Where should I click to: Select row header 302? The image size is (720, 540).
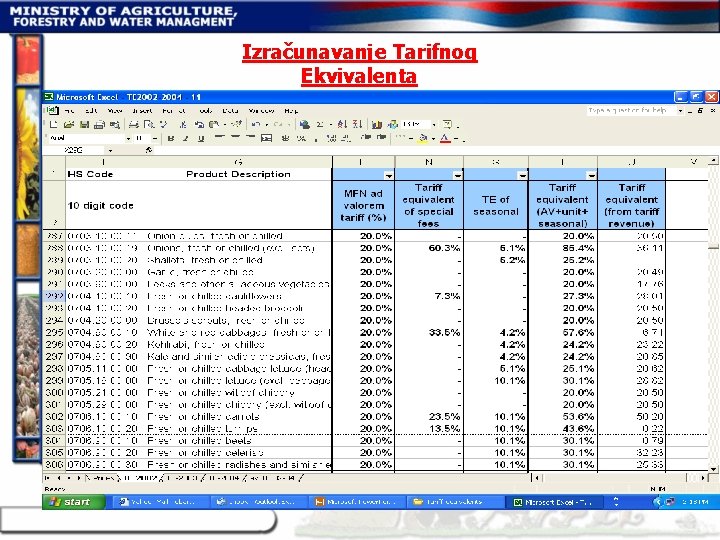54,416
